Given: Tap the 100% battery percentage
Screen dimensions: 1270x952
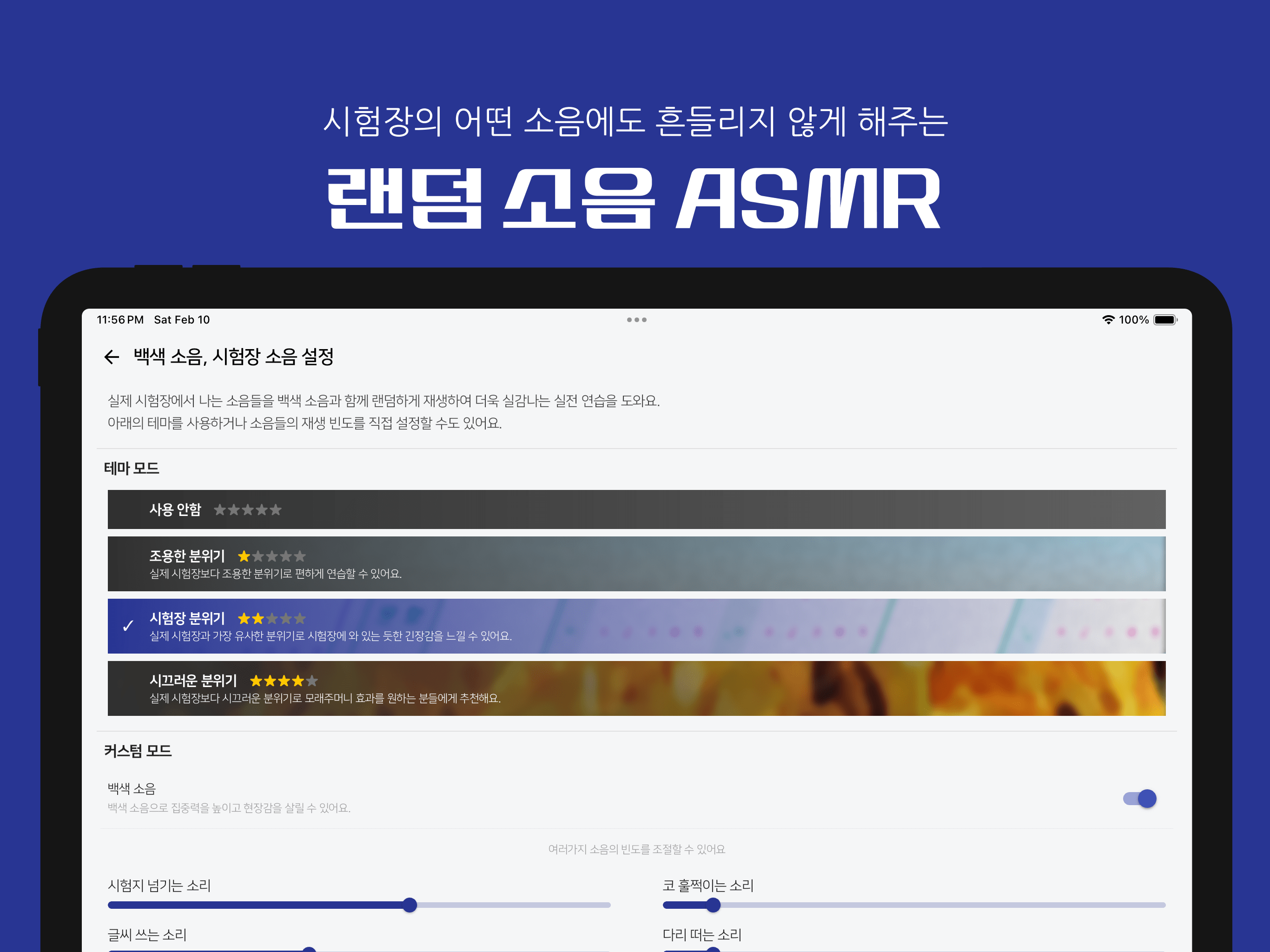Looking at the screenshot, I should [x=1134, y=320].
